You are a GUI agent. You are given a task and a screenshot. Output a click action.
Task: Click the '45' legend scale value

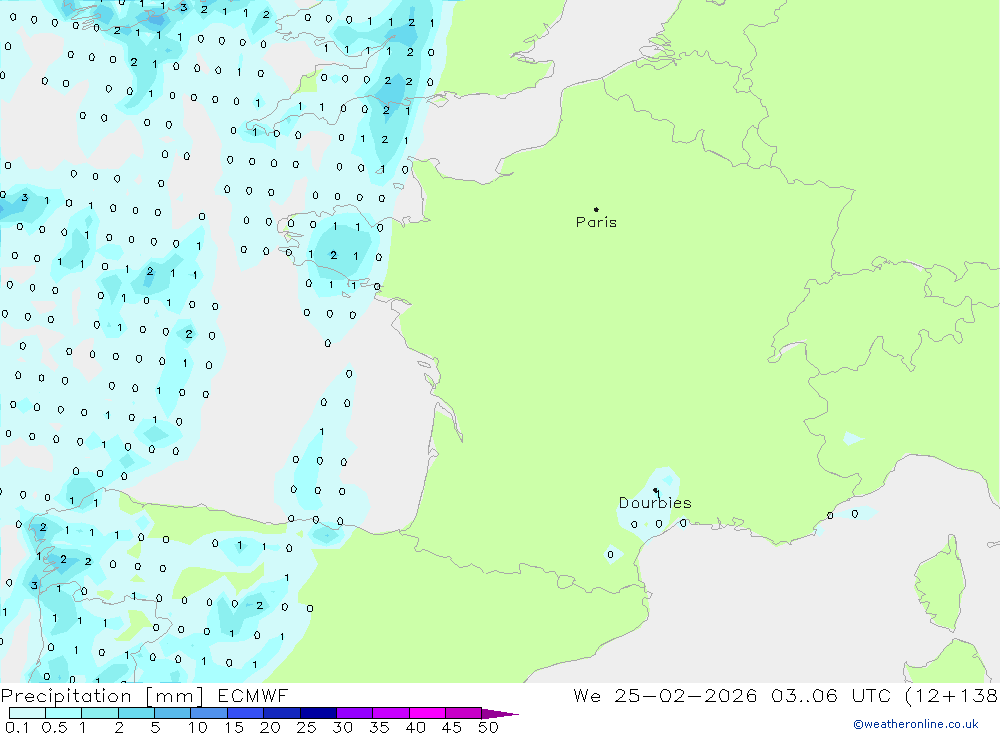pos(452,727)
